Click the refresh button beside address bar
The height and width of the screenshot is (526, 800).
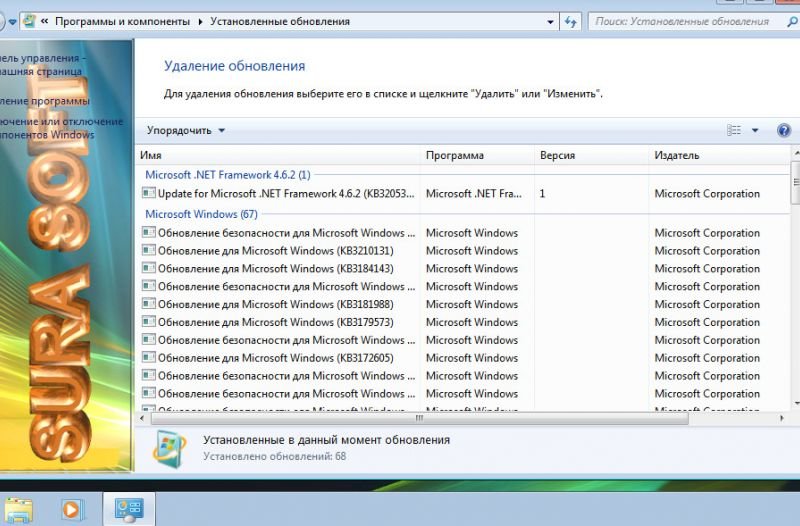570,22
